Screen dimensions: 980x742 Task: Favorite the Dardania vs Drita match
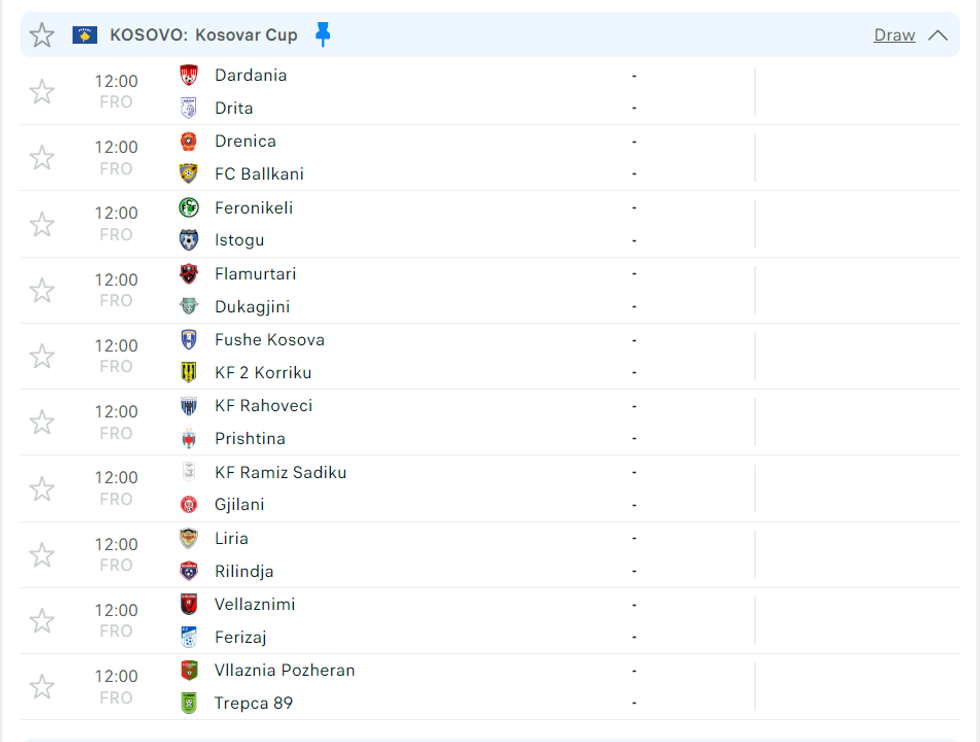42,92
